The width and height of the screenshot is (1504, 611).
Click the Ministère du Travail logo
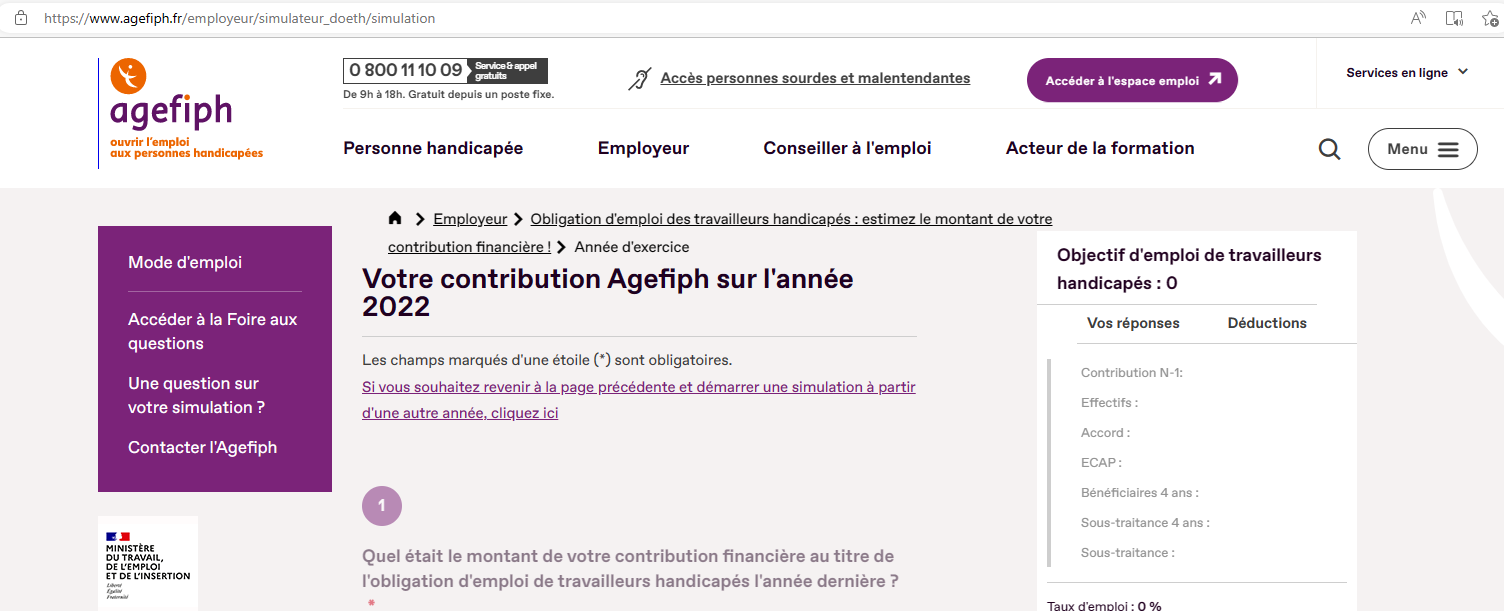[148, 563]
